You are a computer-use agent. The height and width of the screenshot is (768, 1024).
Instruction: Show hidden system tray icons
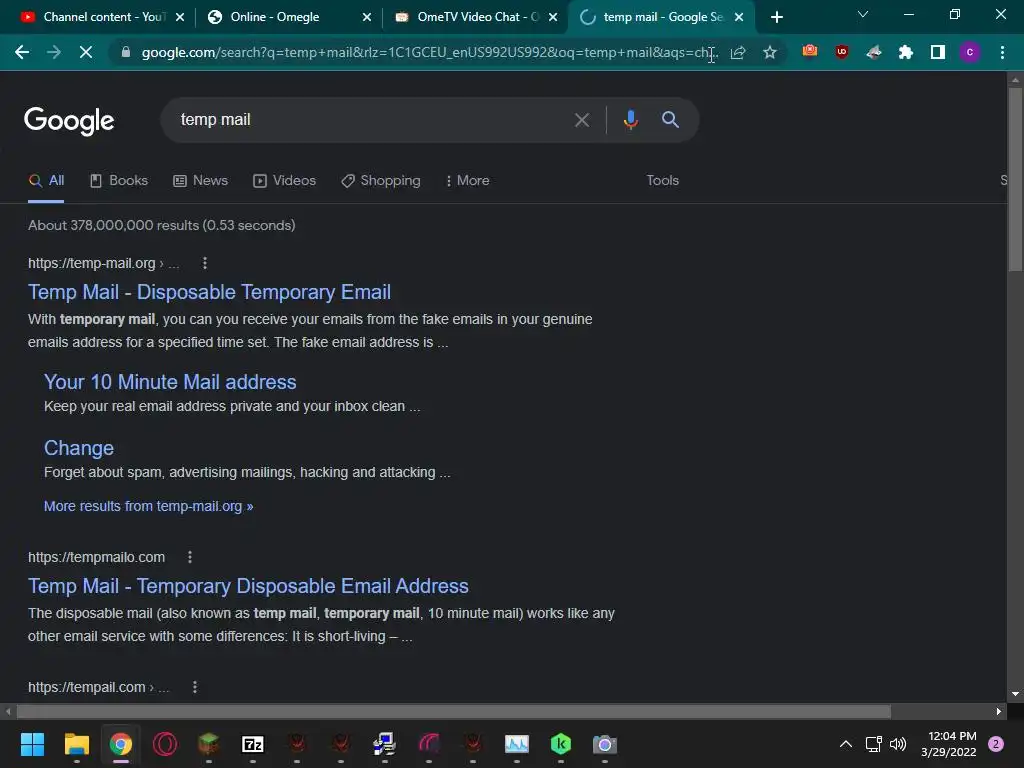[846, 744]
